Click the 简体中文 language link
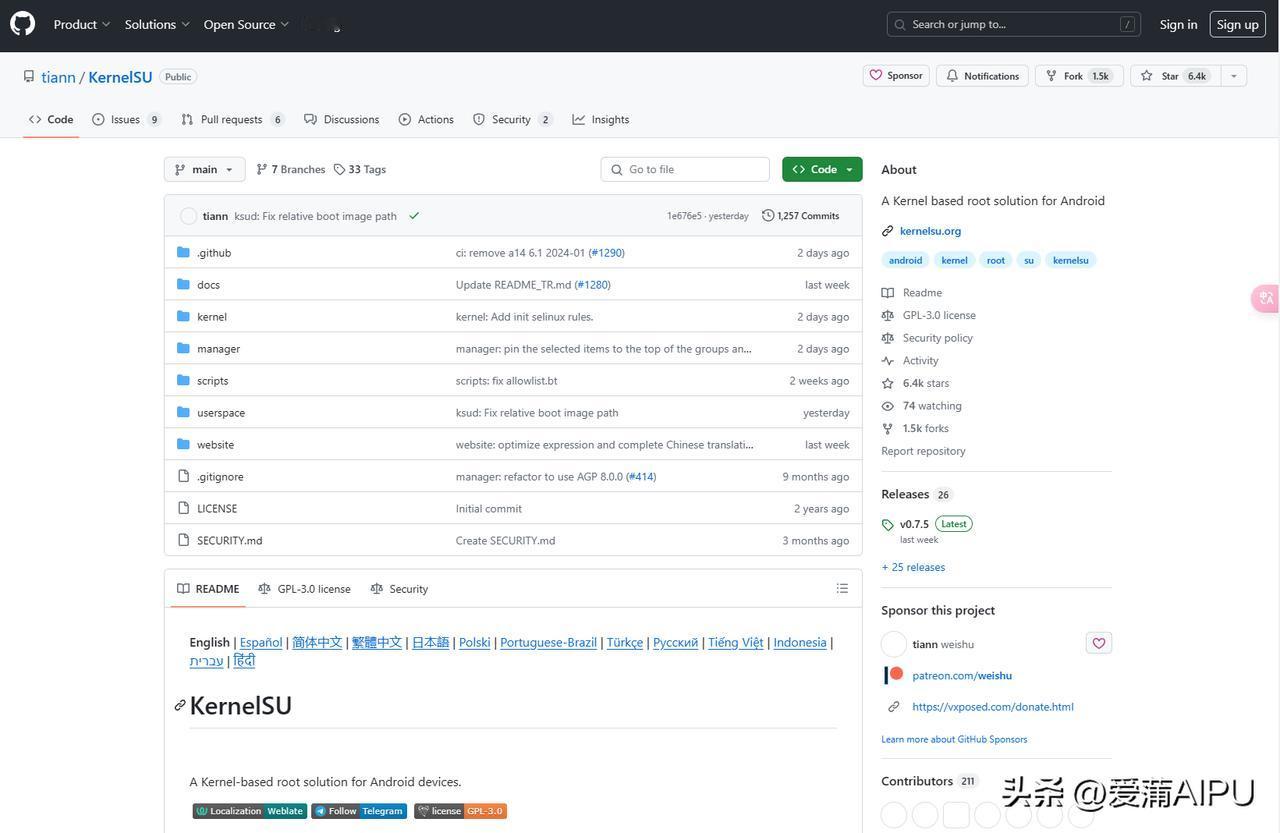Image resolution: width=1280 pixels, height=833 pixels. [317, 642]
